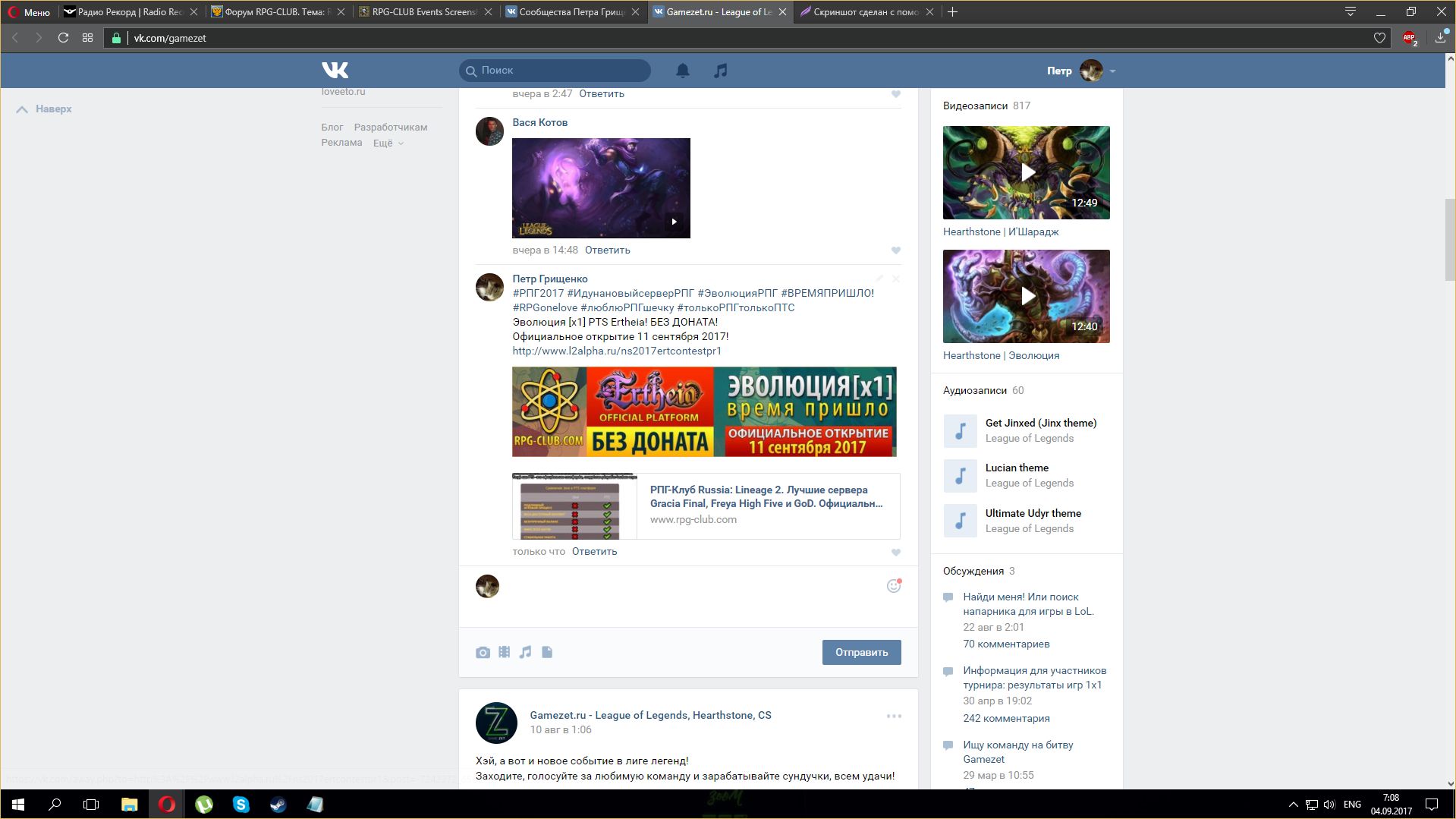Switch to Форум RPG-CLUB tab
This screenshot has width=1456, height=819.
tap(277, 12)
